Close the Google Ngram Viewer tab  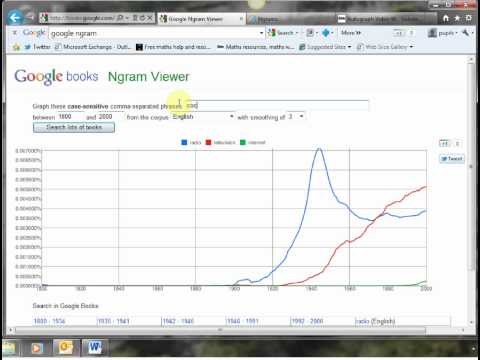[x=241, y=19]
